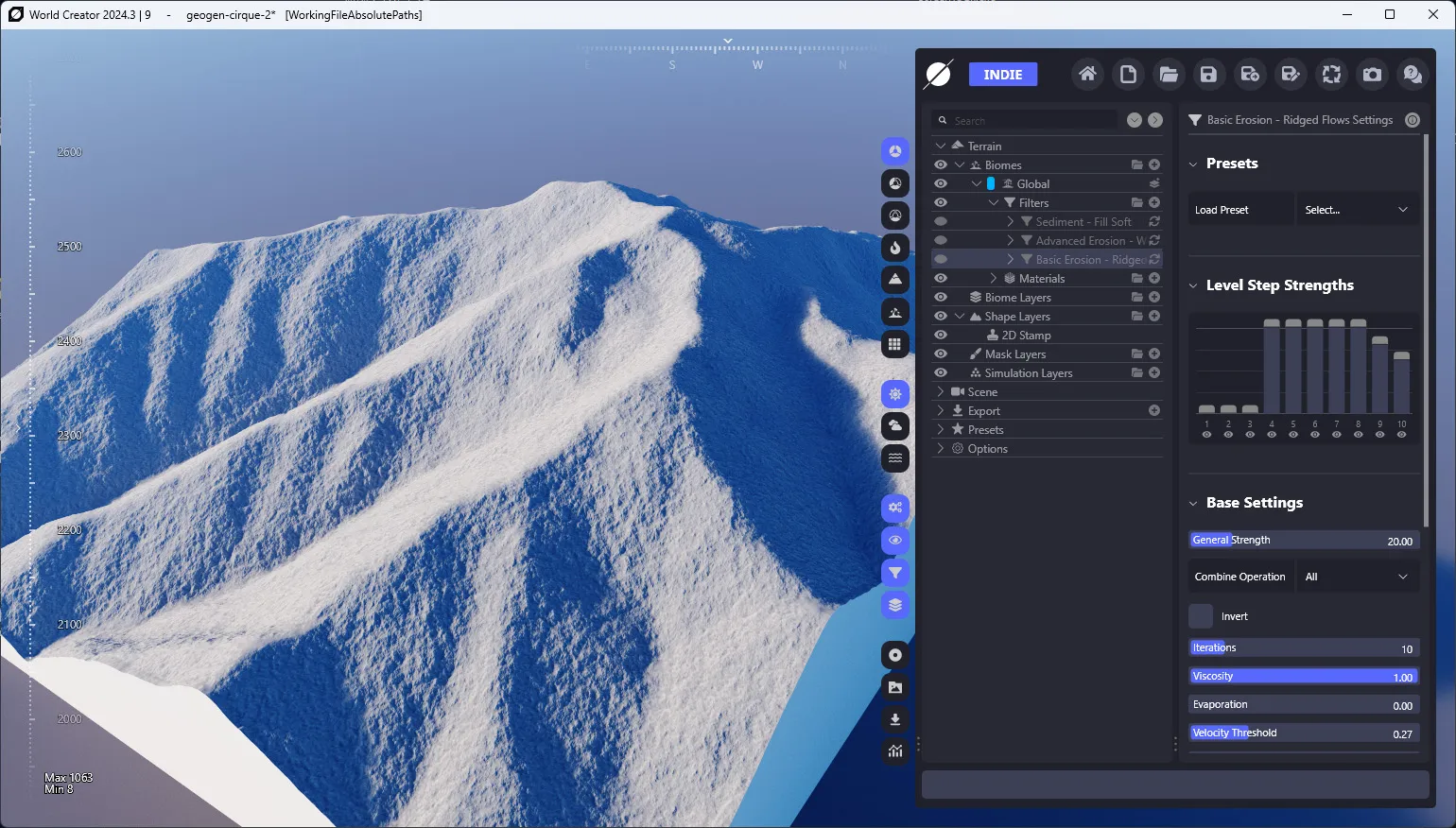Click the World Creator planet logo
This screenshot has width=1456, height=828.
[939, 74]
